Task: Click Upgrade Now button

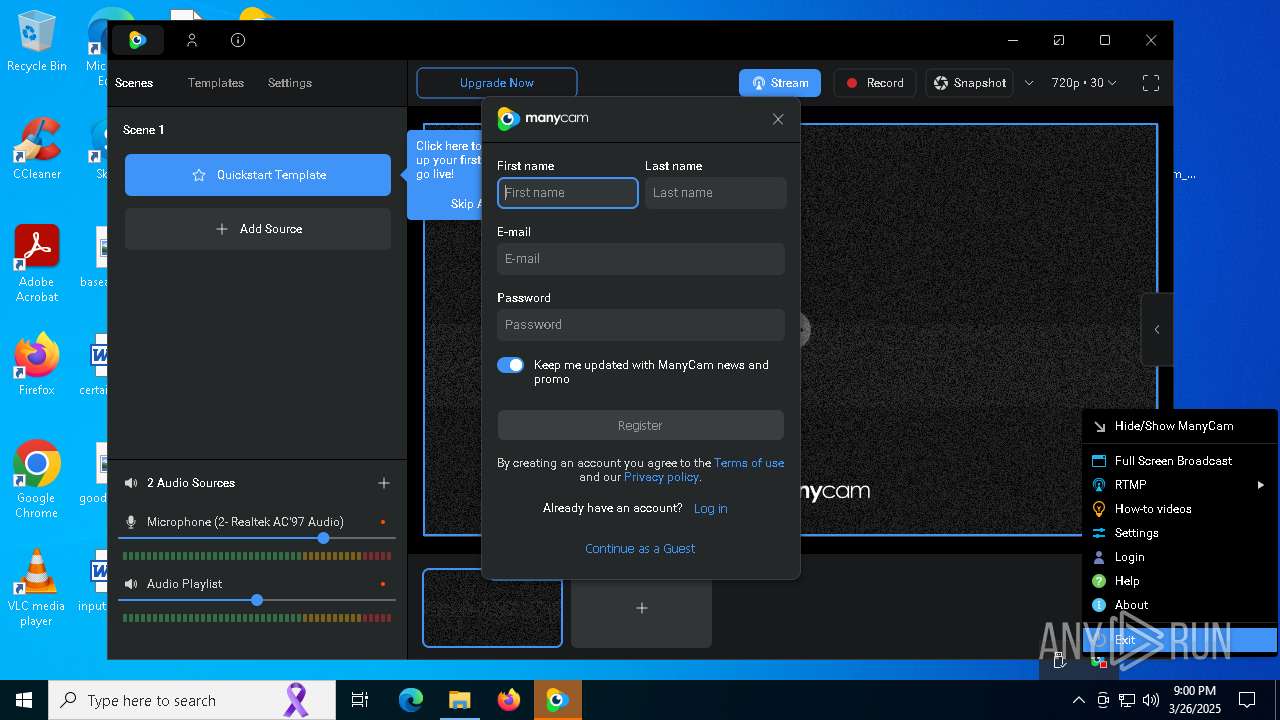Action: pyautogui.click(x=497, y=83)
